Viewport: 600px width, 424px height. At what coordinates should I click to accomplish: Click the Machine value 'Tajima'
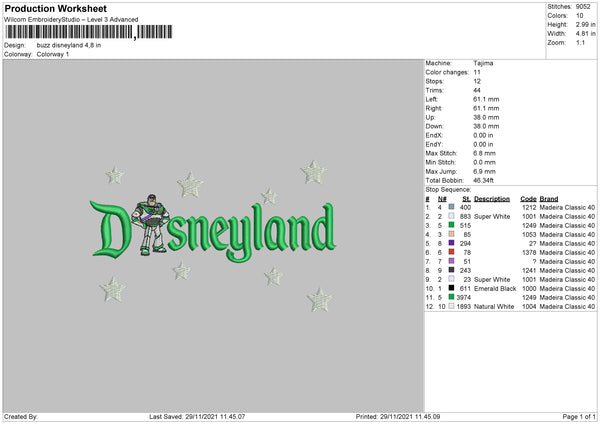(483, 63)
